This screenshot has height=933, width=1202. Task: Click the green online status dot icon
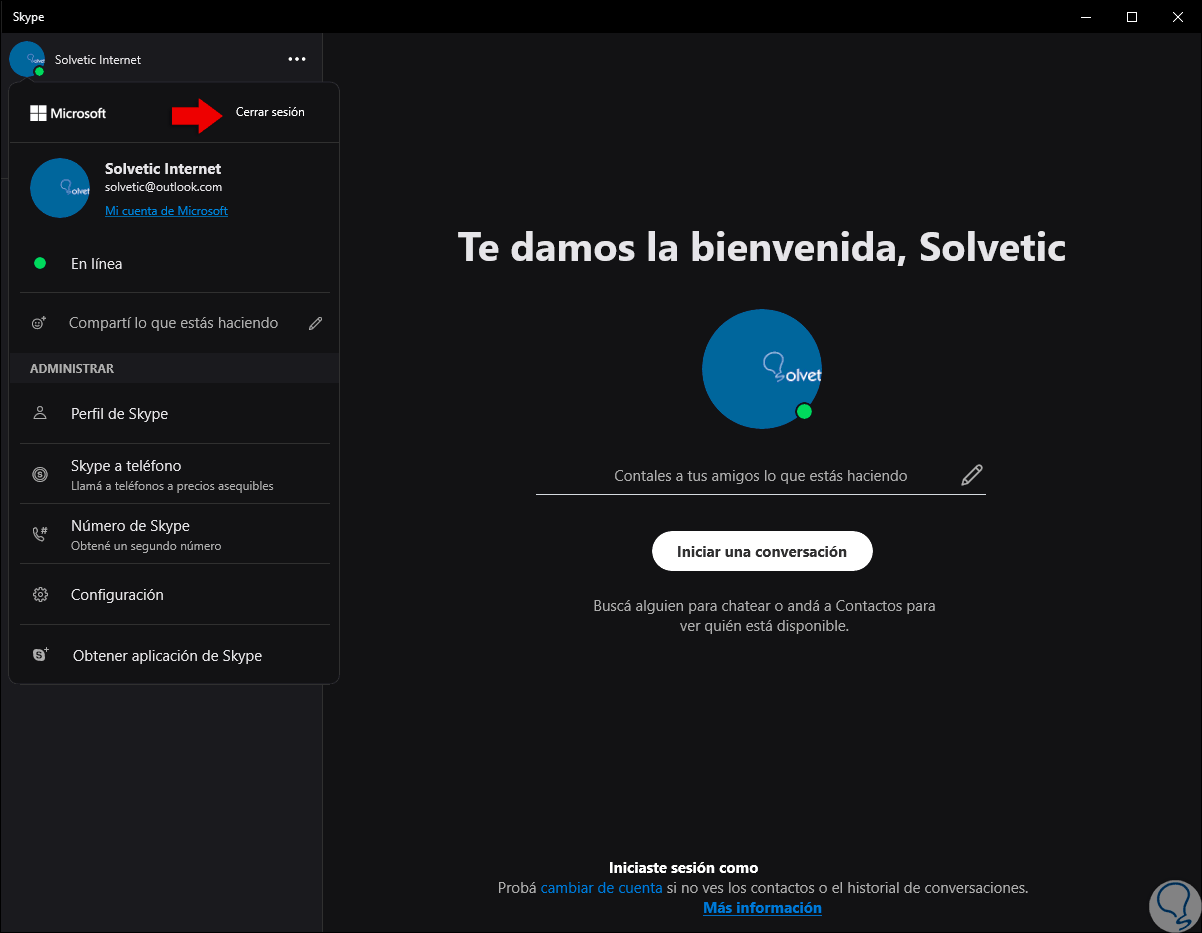[x=40, y=264]
